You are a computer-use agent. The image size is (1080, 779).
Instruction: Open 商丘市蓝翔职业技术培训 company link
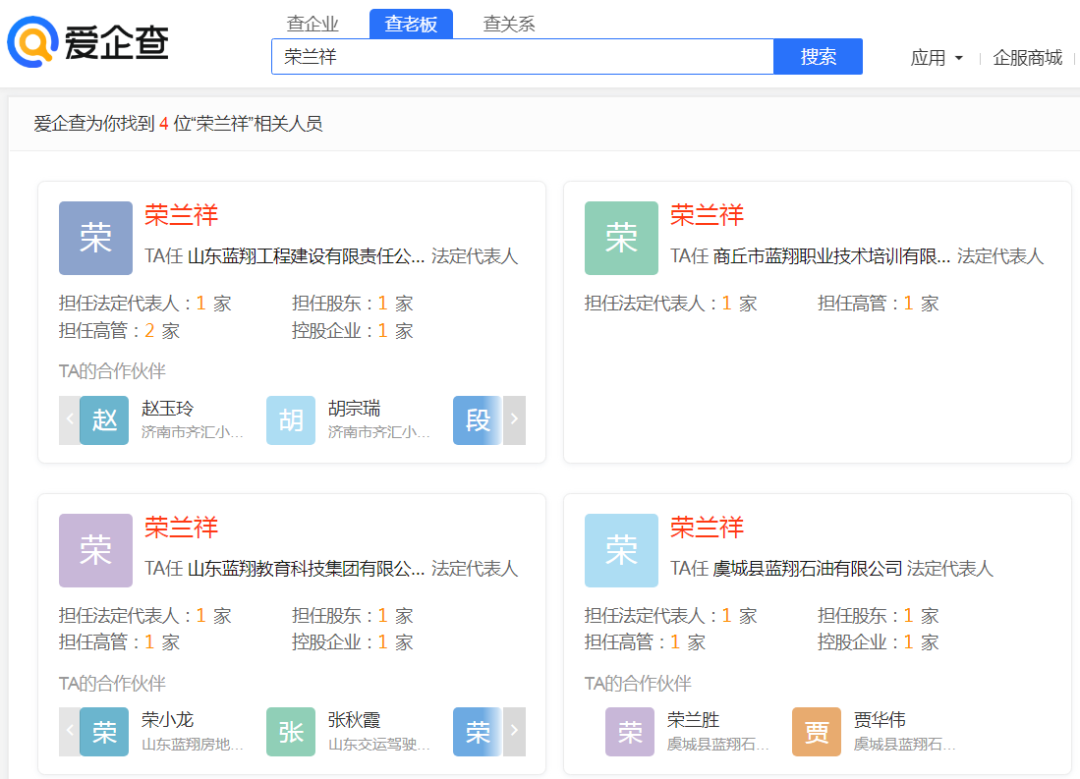(x=831, y=256)
